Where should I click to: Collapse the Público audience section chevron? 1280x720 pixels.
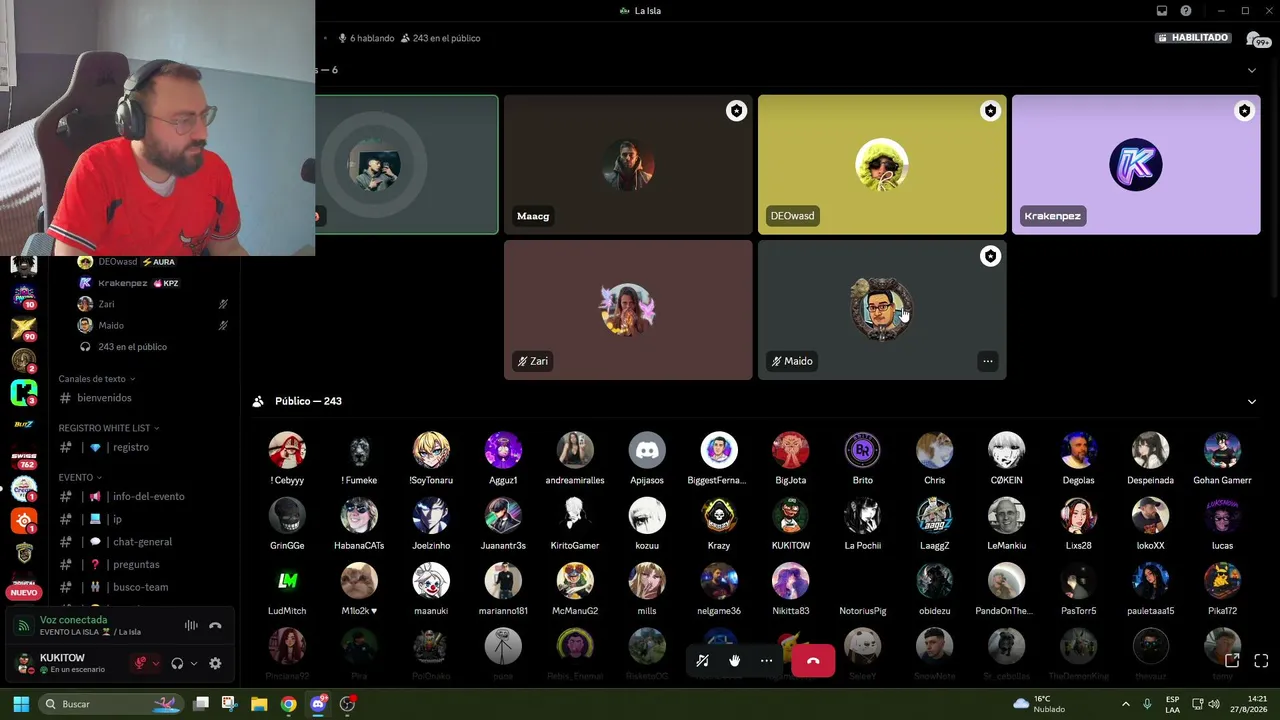[x=1251, y=401]
